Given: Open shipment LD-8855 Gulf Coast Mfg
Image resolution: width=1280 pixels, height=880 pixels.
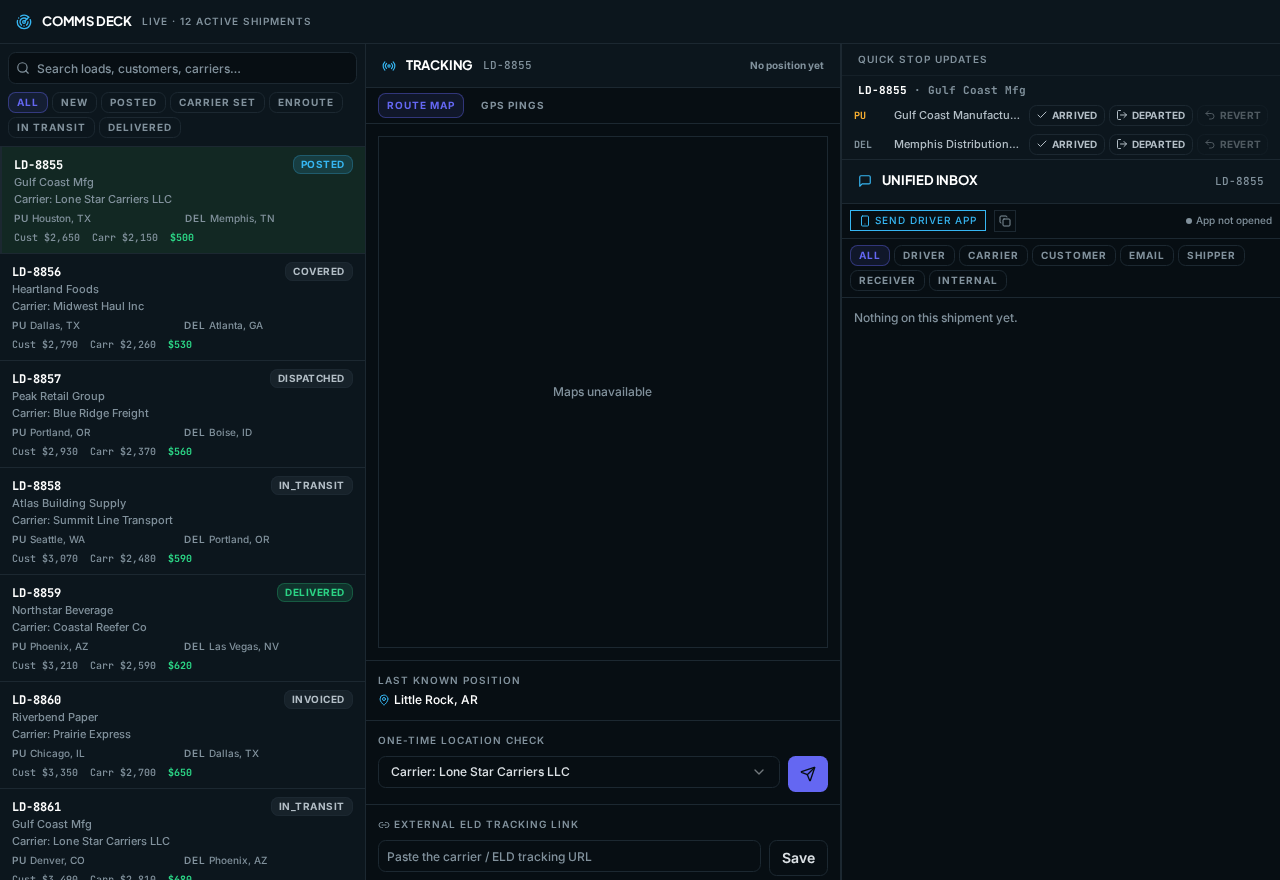Looking at the screenshot, I should pos(182,200).
